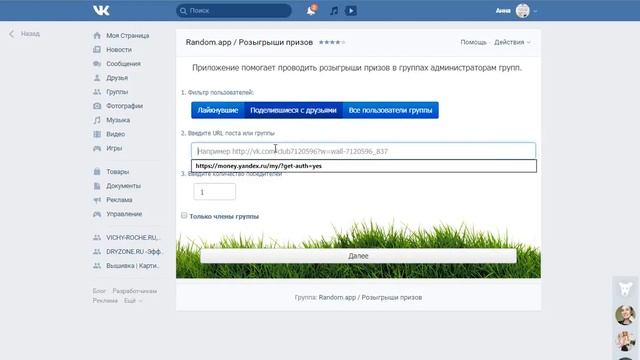
Task: Open the Видео icon in sidebar
Action: tap(97, 134)
